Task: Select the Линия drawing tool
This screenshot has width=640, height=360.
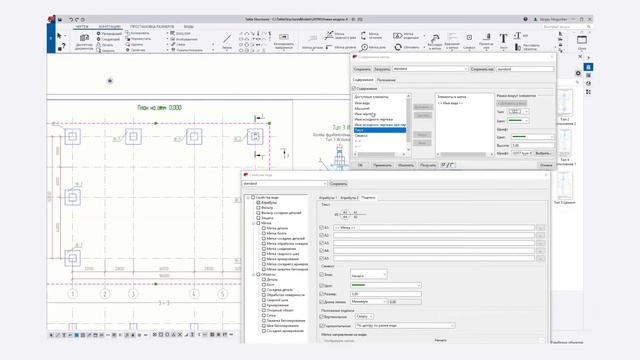Action: coord(227,42)
